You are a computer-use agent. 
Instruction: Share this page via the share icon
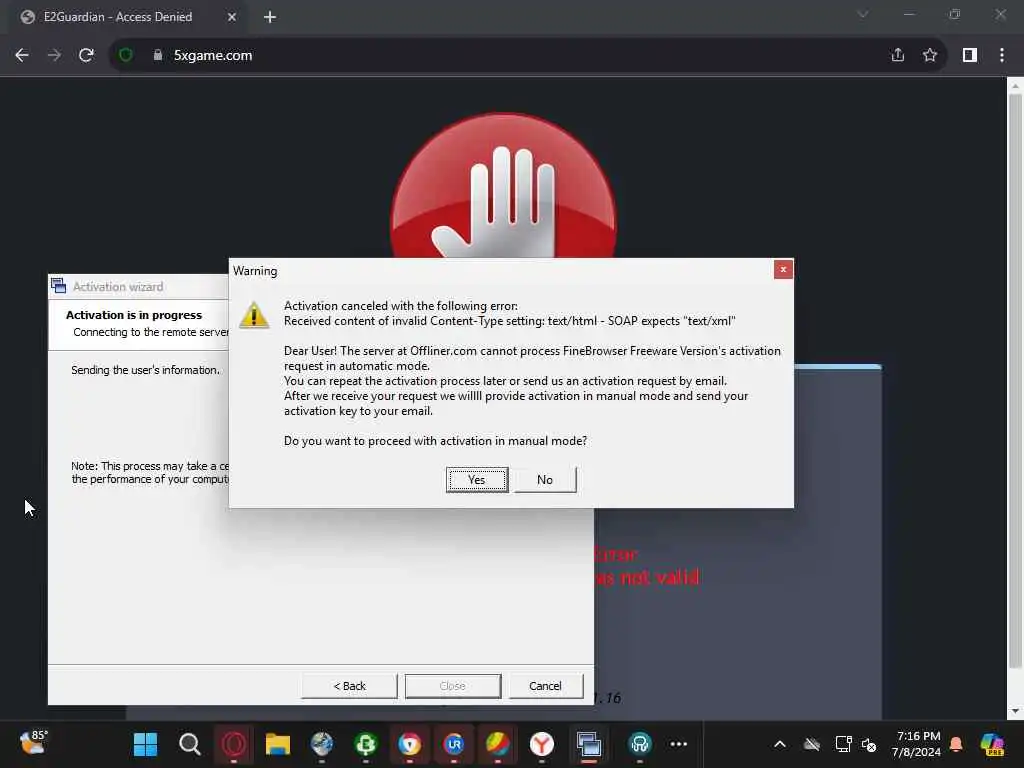pyautogui.click(x=898, y=56)
